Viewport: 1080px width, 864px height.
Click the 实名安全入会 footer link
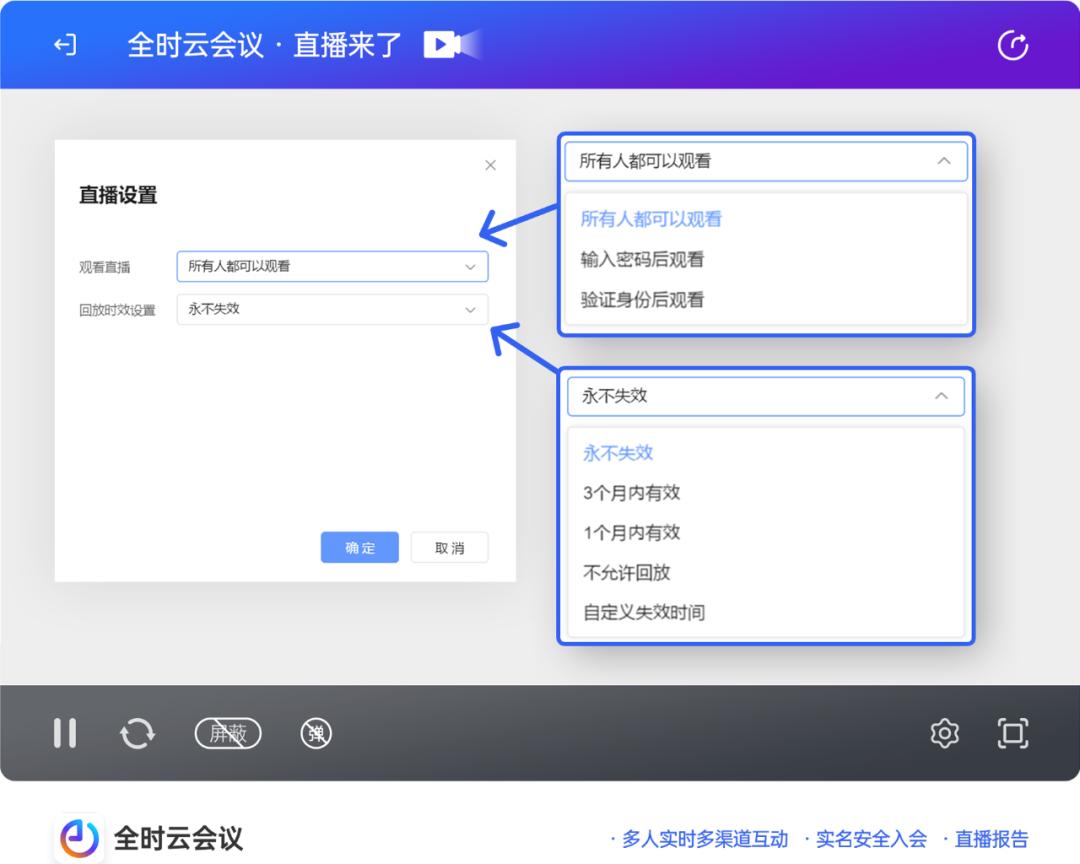(x=872, y=838)
